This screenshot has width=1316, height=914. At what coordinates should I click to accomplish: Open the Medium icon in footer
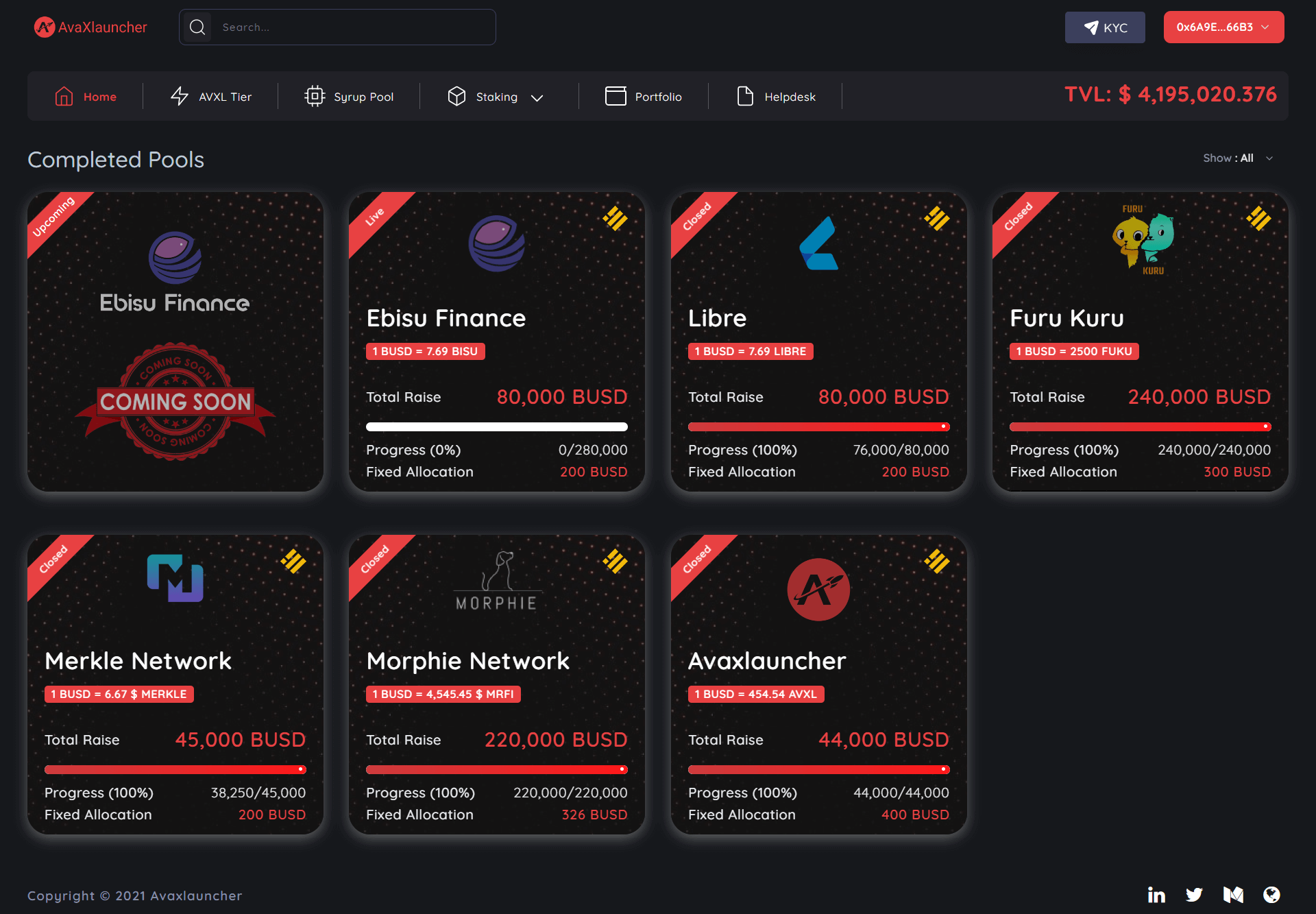pyautogui.click(x=1233, y=895)
